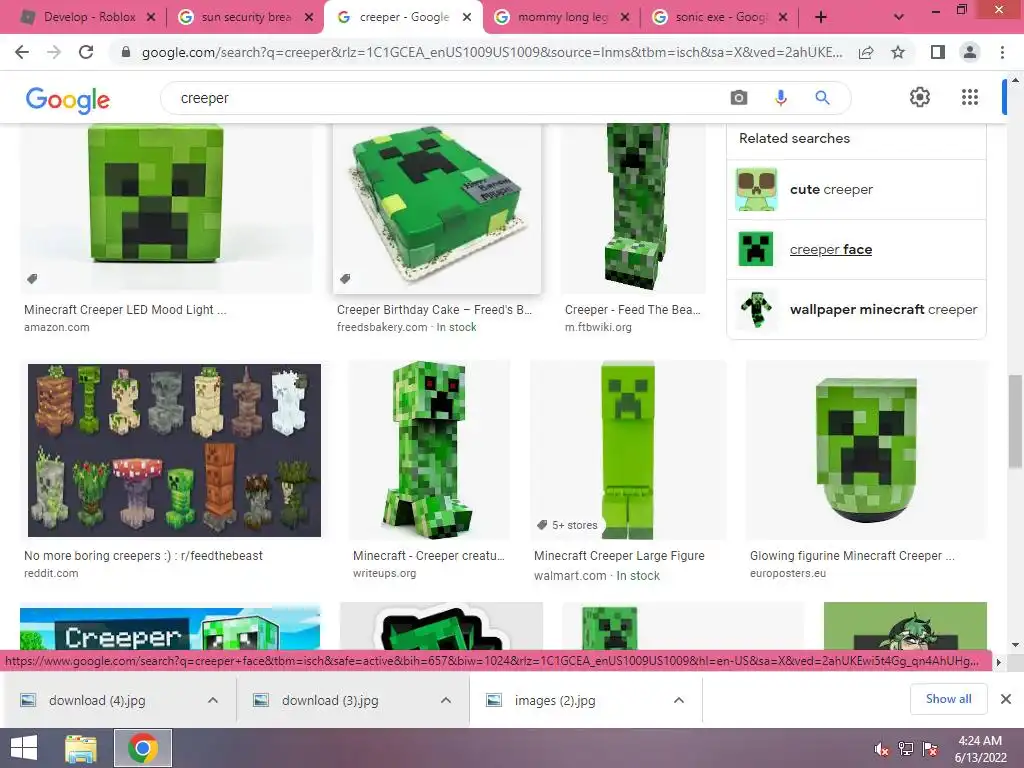Open the Creeper banner thumbnail at bottom
1024x768 pixels.
pos(170,627)
